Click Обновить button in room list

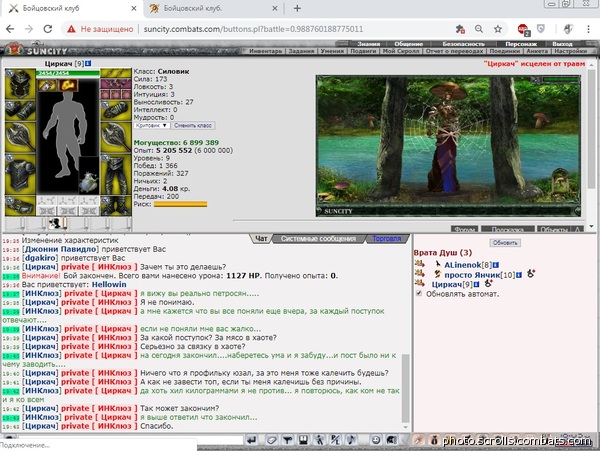click(505, 243)
